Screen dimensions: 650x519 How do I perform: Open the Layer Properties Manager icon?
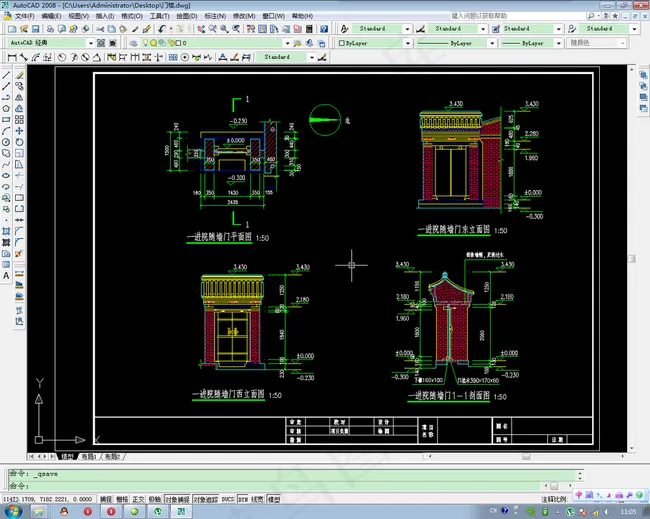(x=133, y=43)
